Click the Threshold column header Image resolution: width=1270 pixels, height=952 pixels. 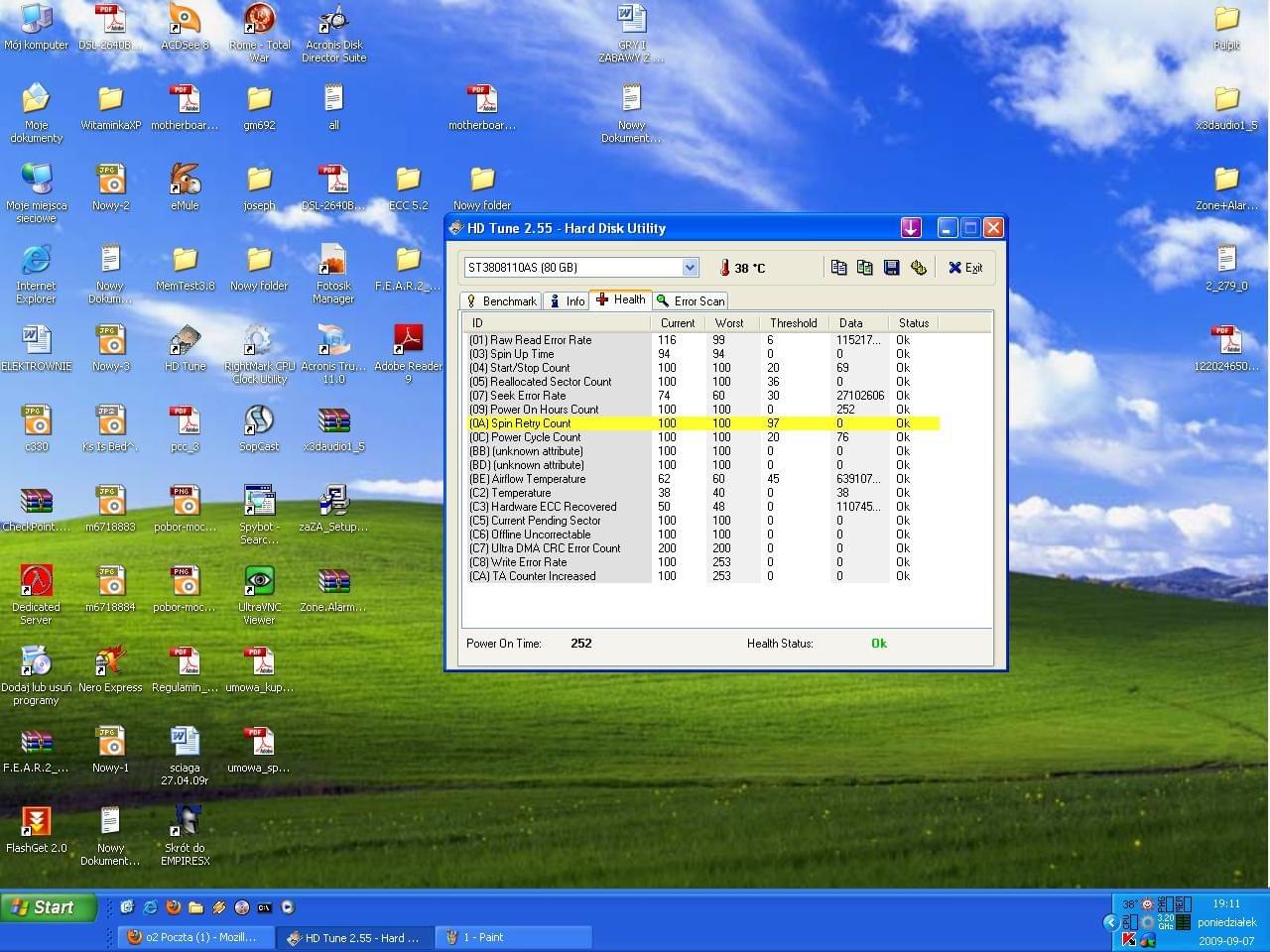(795, 323)
